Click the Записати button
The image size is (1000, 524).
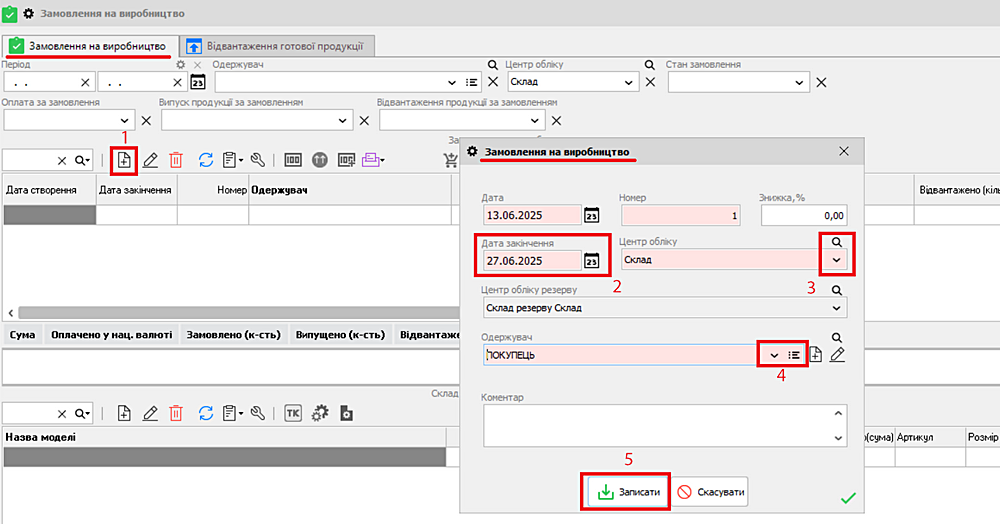pyautogui.click(x=627, y=492)
